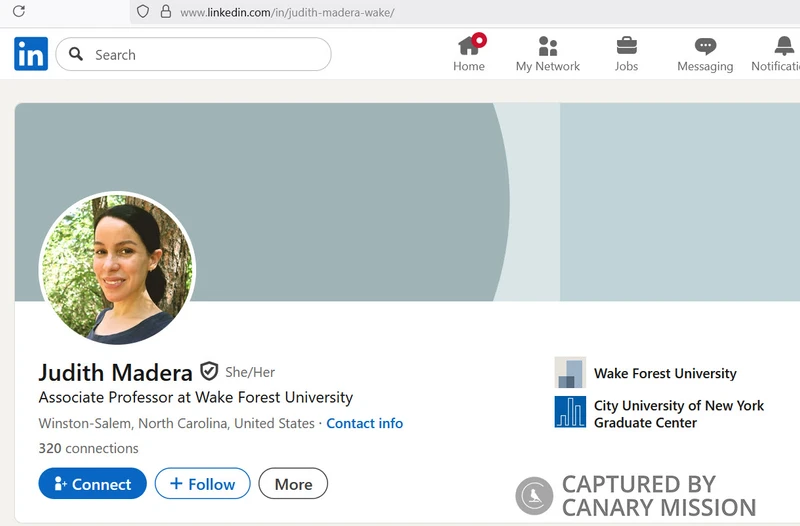The width and height of the screenshot is (800, 526).
Task: Open the Contact info link
Action: coord(364,423)
